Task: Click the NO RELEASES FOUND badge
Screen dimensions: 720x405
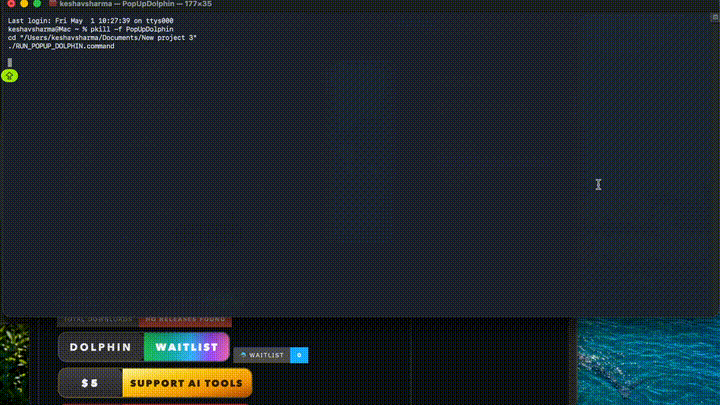Action: tap(185, 320)
